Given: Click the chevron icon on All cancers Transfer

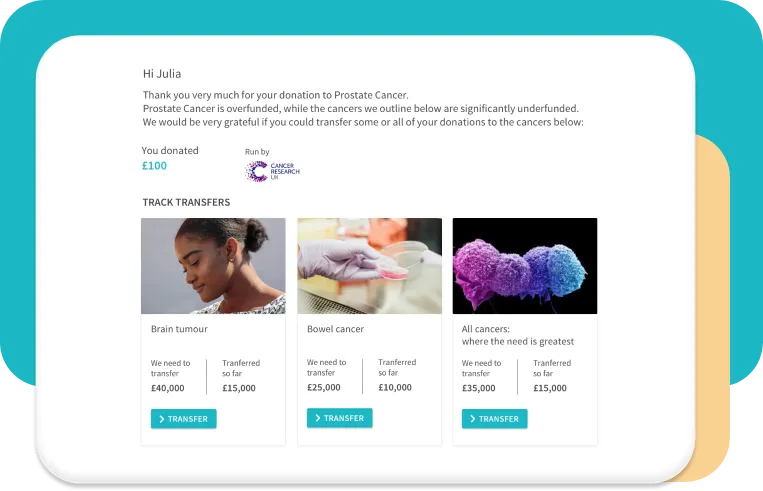Looking at the screenshot, I should [472, 419].
